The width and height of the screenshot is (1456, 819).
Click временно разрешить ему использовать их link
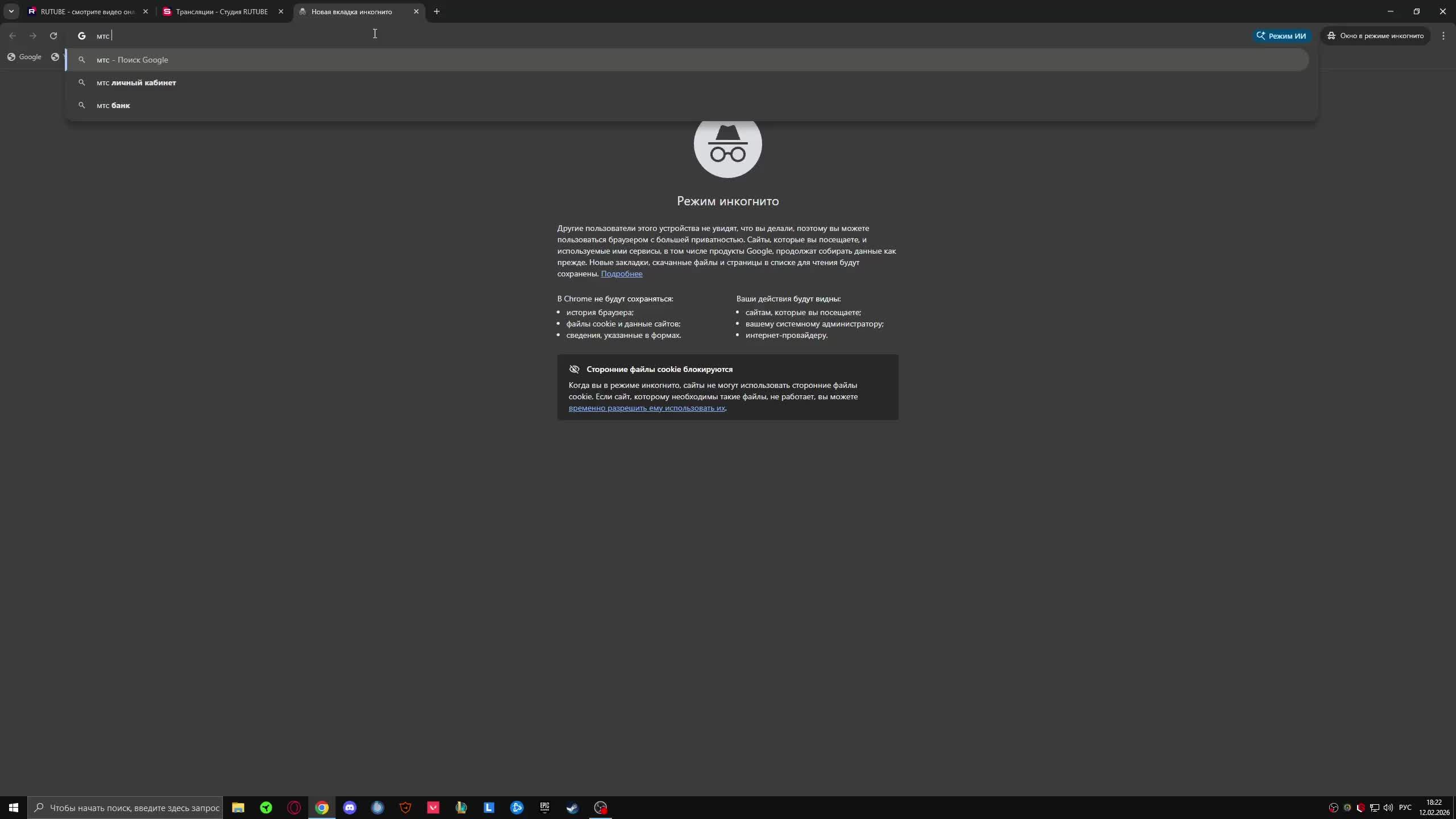647,408
